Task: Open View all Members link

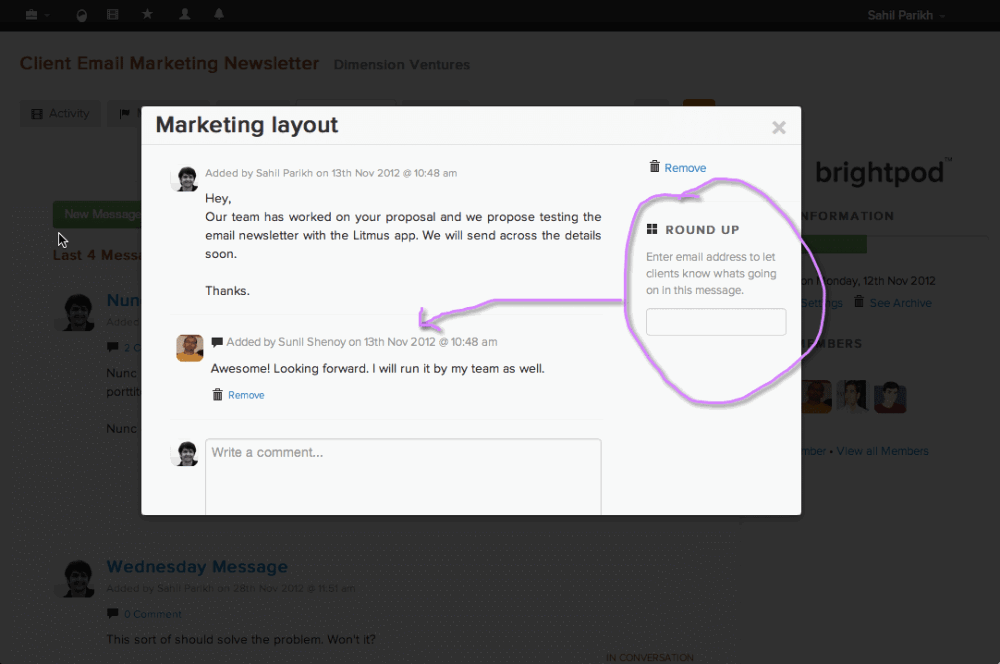Action: coord(883,451)
